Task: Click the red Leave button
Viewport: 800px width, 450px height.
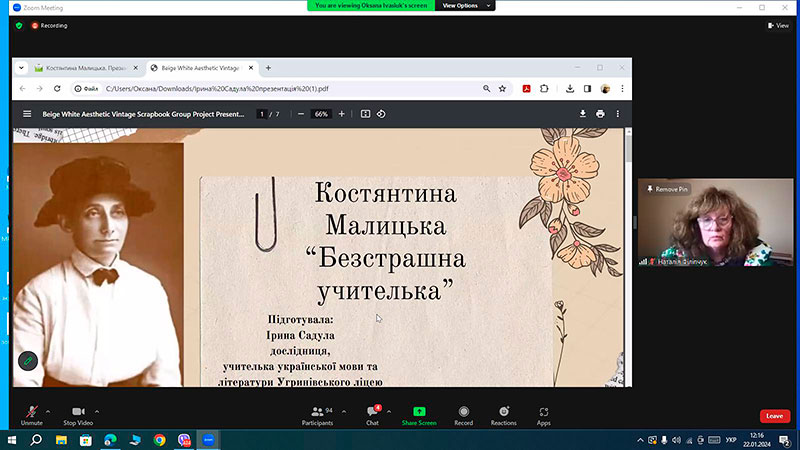Action: [x=774, y=416]
